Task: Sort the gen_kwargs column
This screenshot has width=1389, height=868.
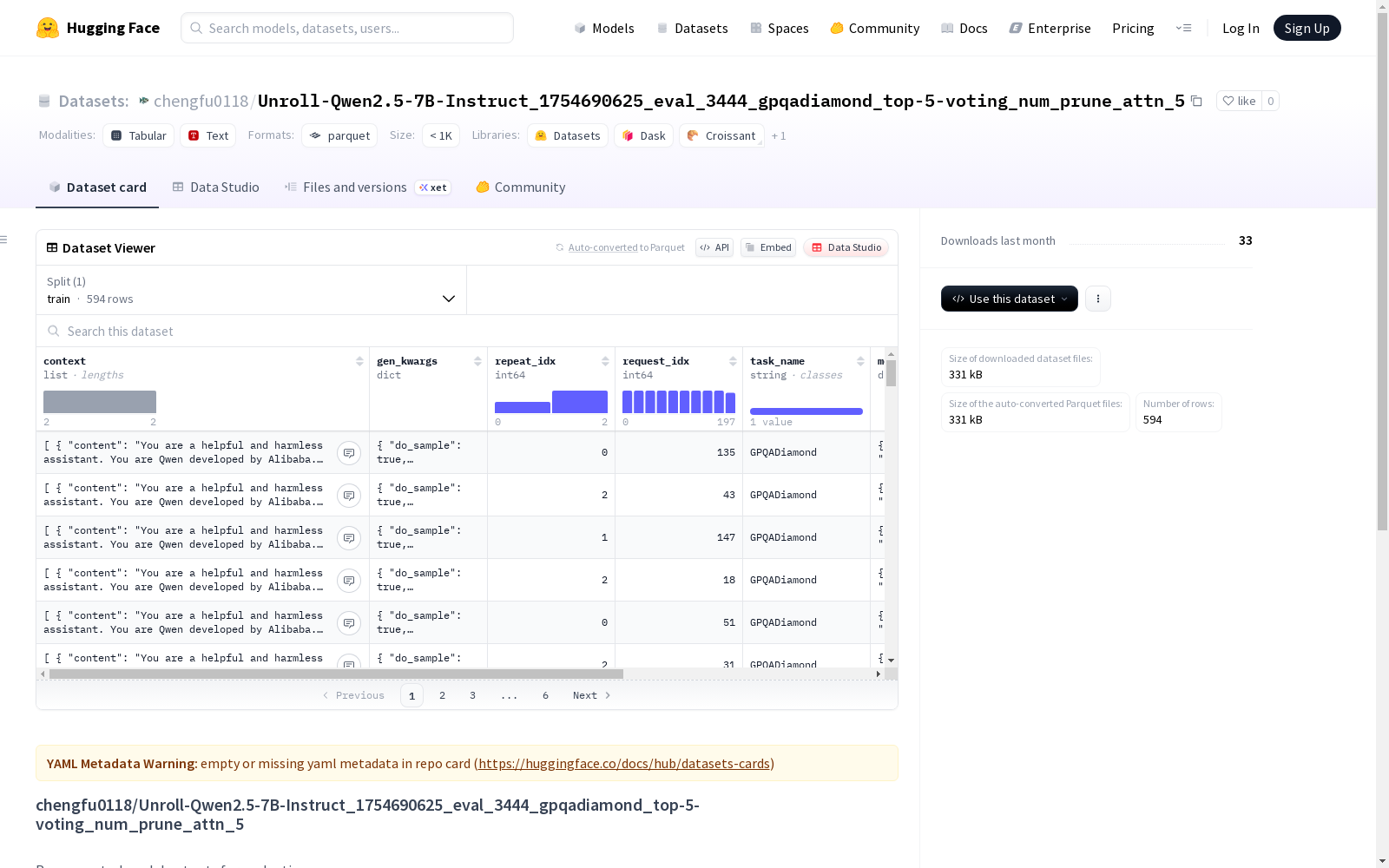Action: [x=477, y=361]
